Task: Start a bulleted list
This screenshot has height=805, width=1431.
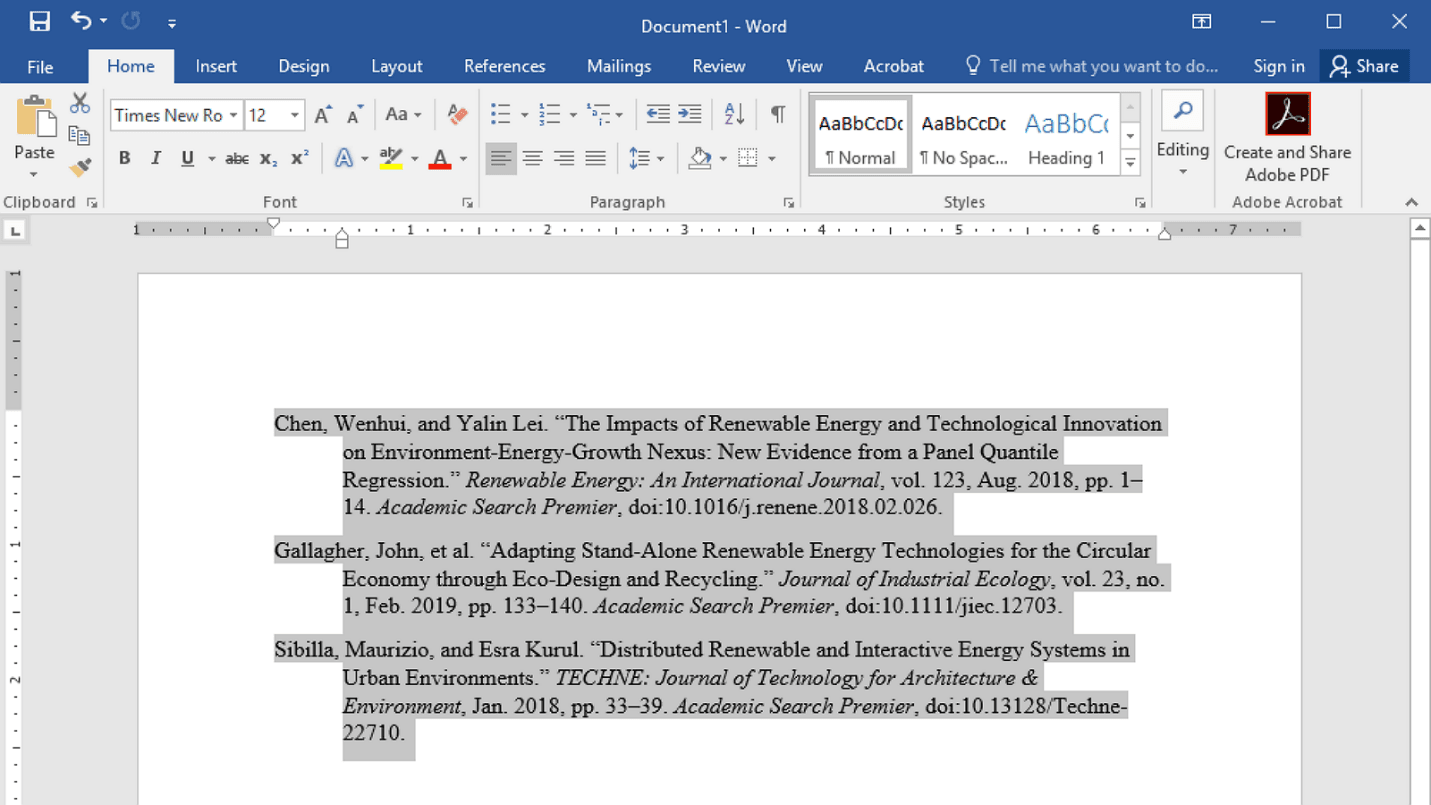Action: click(501, 115)
